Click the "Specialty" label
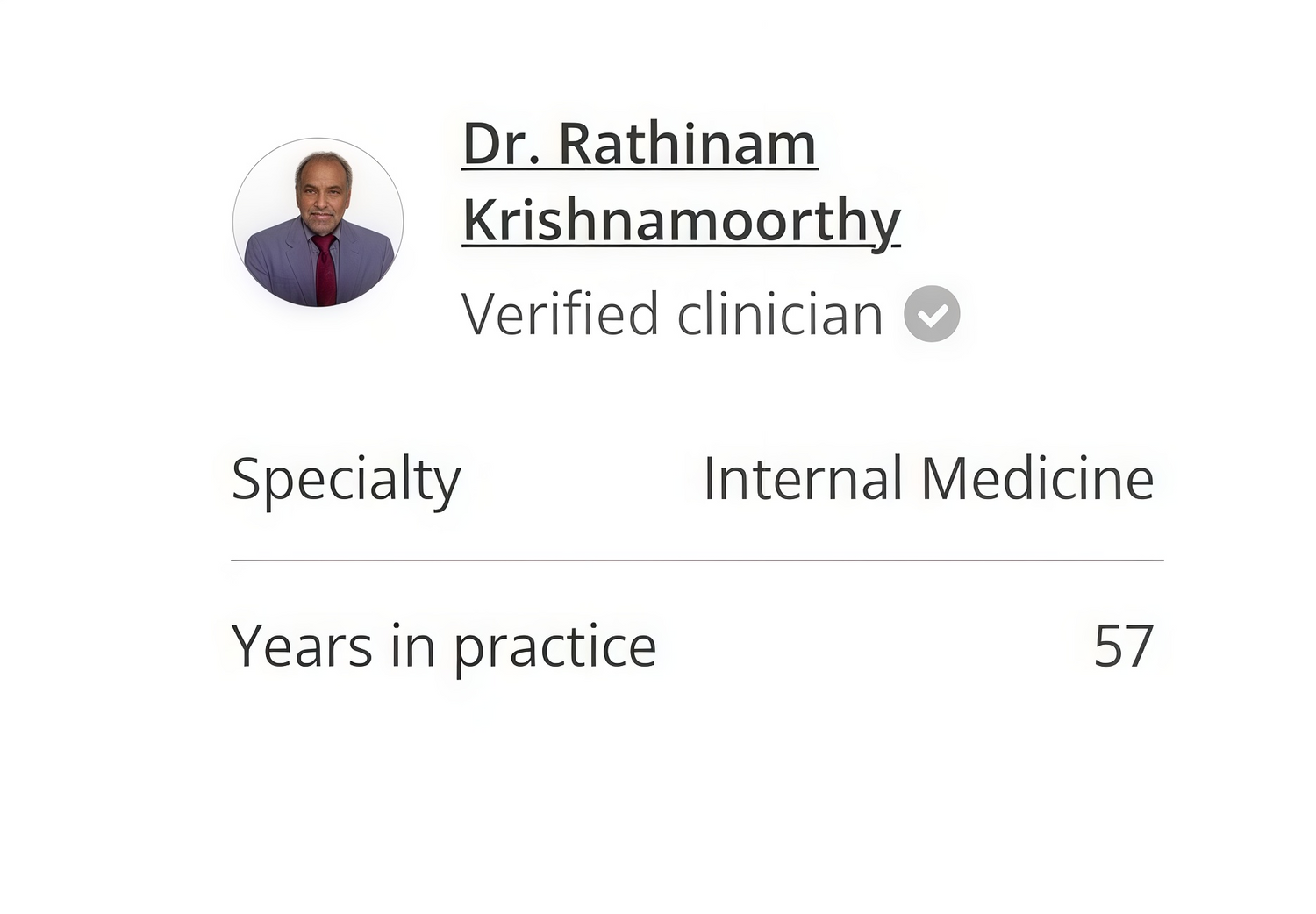1316x914 pixels. (346, 480)
